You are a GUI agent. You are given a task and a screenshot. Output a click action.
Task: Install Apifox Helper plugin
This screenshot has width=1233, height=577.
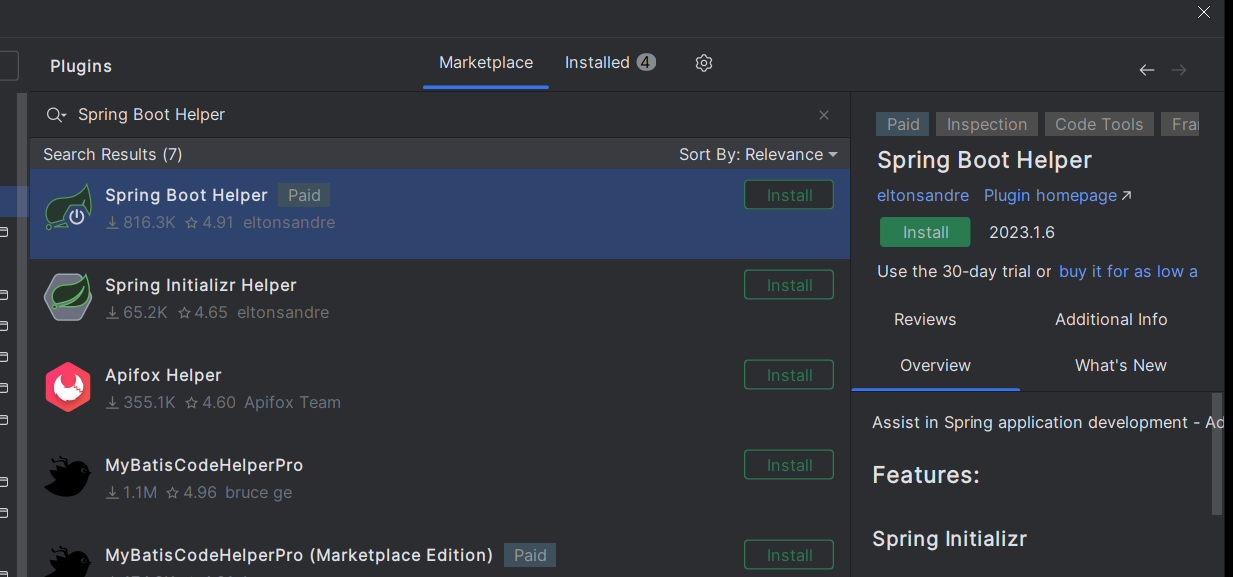(x=789, y=375)
